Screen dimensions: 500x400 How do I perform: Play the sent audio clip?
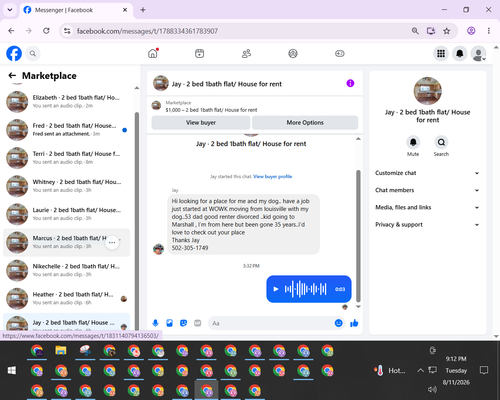pos(276,289)
